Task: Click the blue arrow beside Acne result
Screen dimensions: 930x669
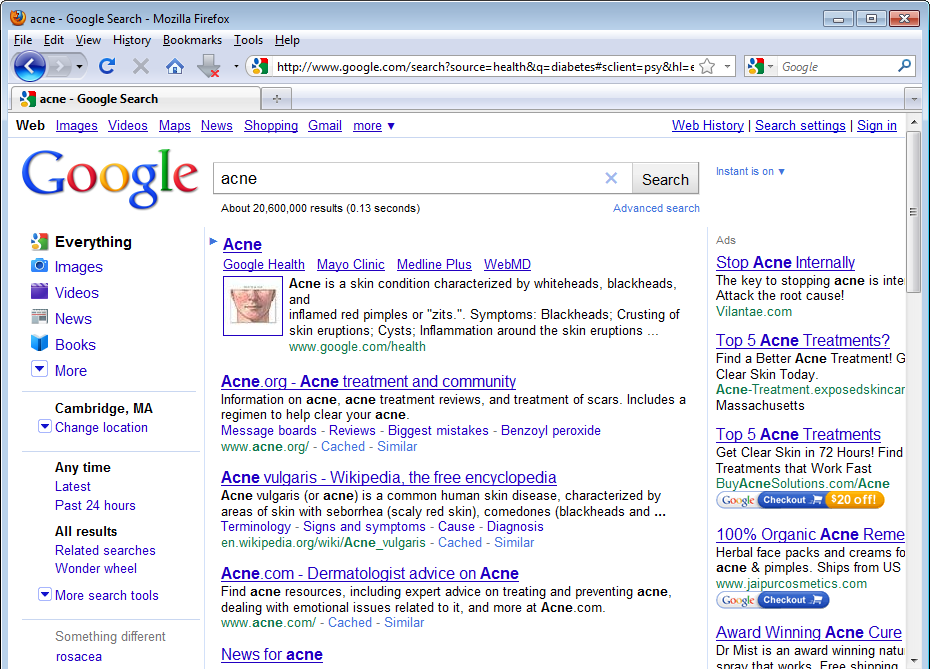Action: click(x=213, y=241)
